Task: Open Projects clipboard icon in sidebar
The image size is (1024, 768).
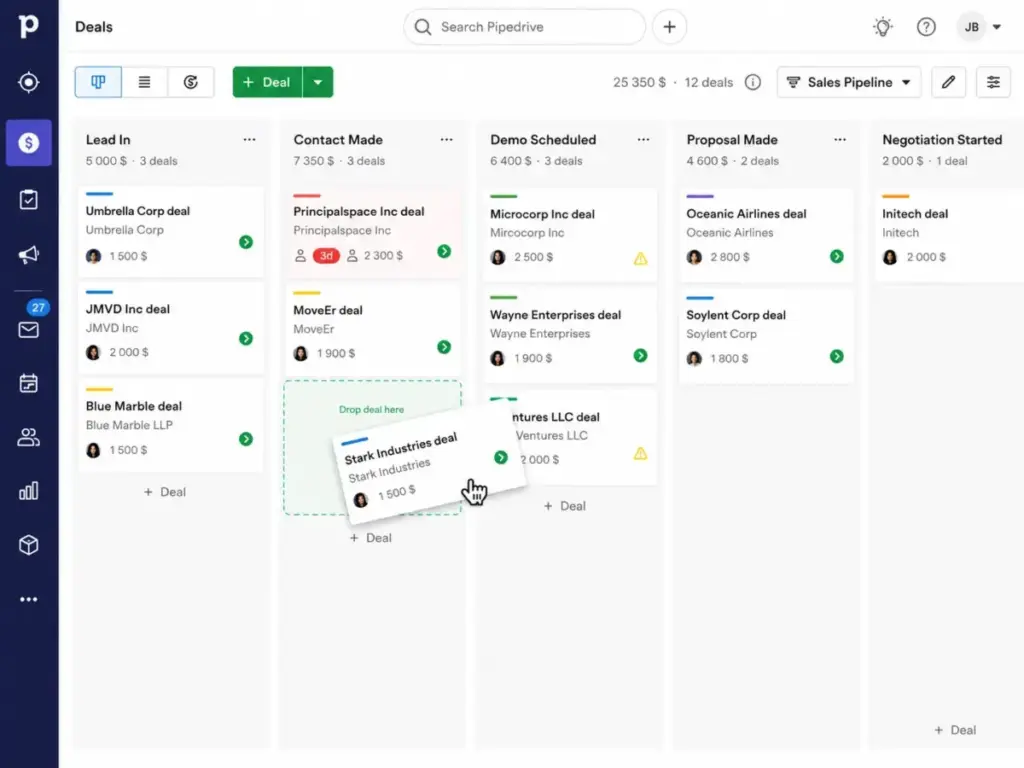Action: [28, 199]
